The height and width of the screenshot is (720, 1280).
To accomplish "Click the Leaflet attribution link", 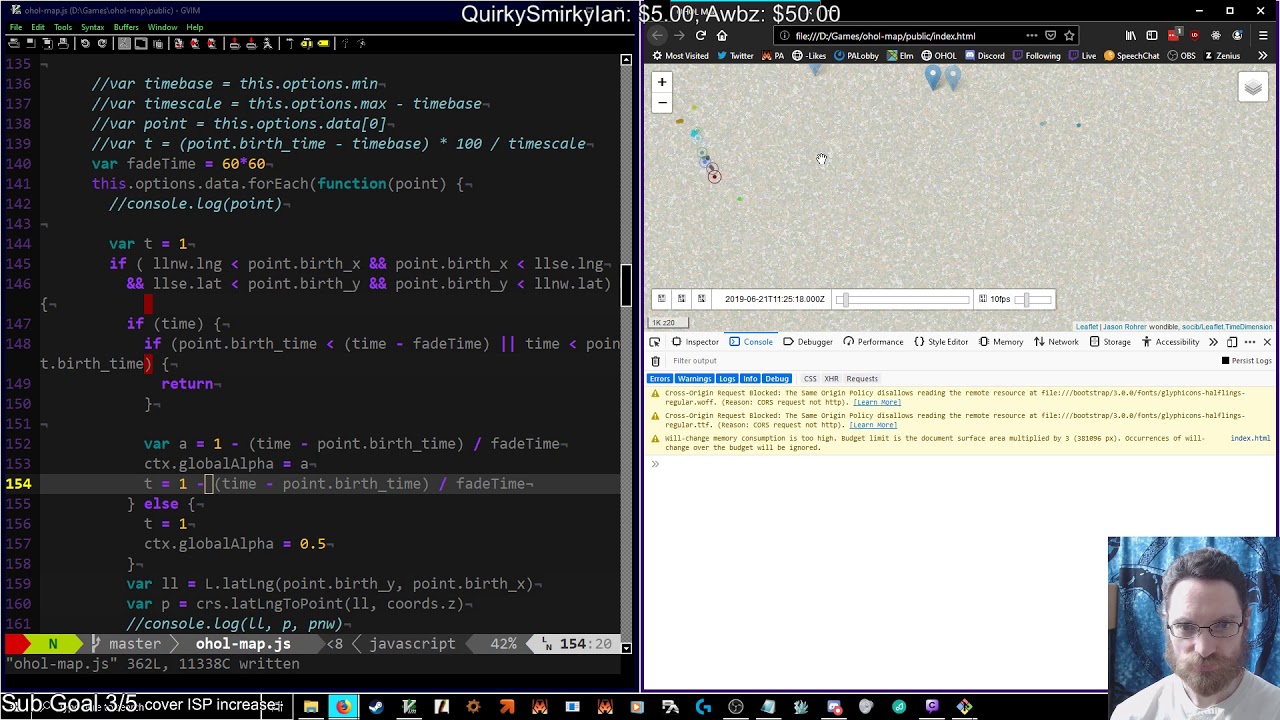I will (x=1086, y=326).
